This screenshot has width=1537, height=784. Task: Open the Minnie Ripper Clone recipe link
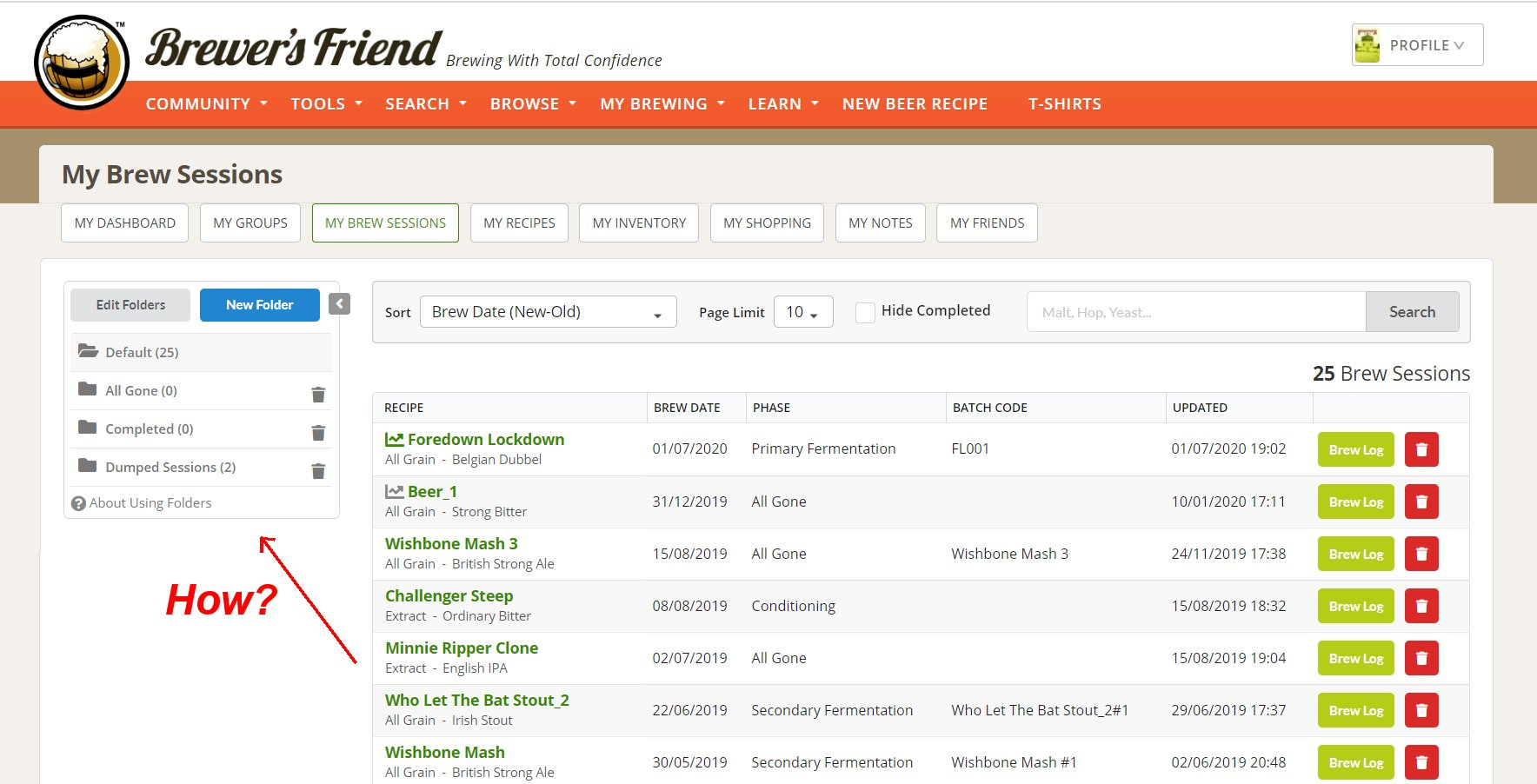coord(462,648)
